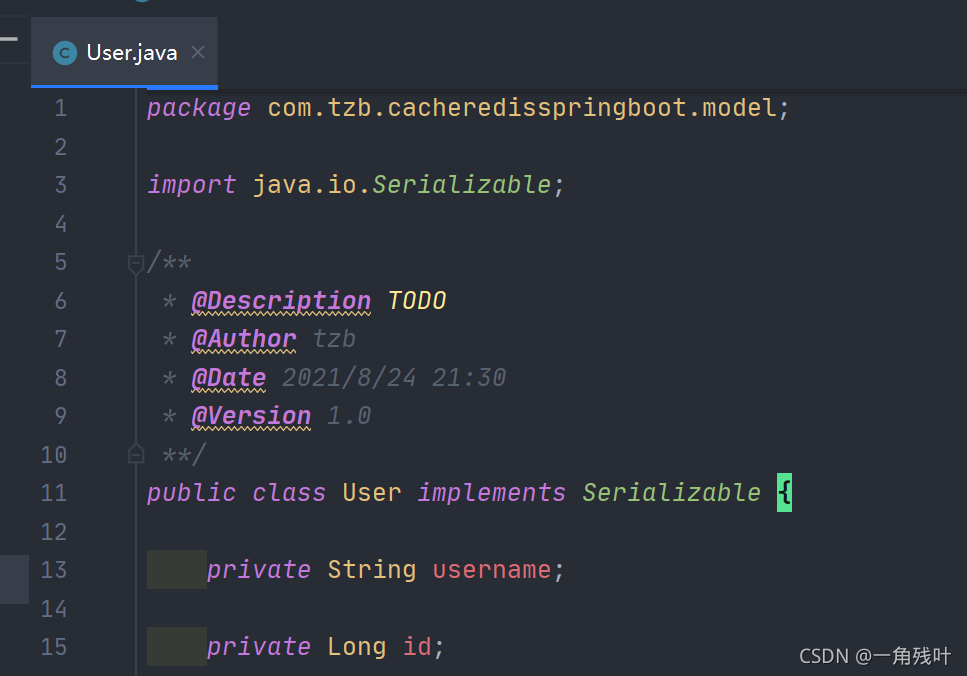
Task: Click line number 11 in the gutter
Action: click(54, 493)
